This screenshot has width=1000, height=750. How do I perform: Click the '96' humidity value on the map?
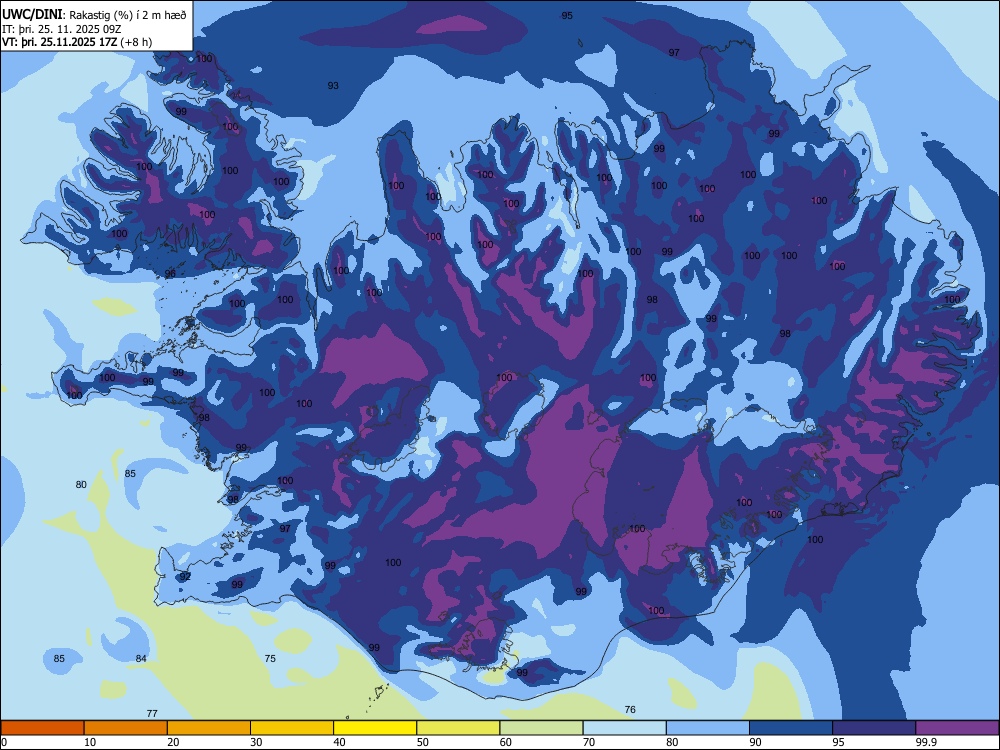click(x=170, y=274)
